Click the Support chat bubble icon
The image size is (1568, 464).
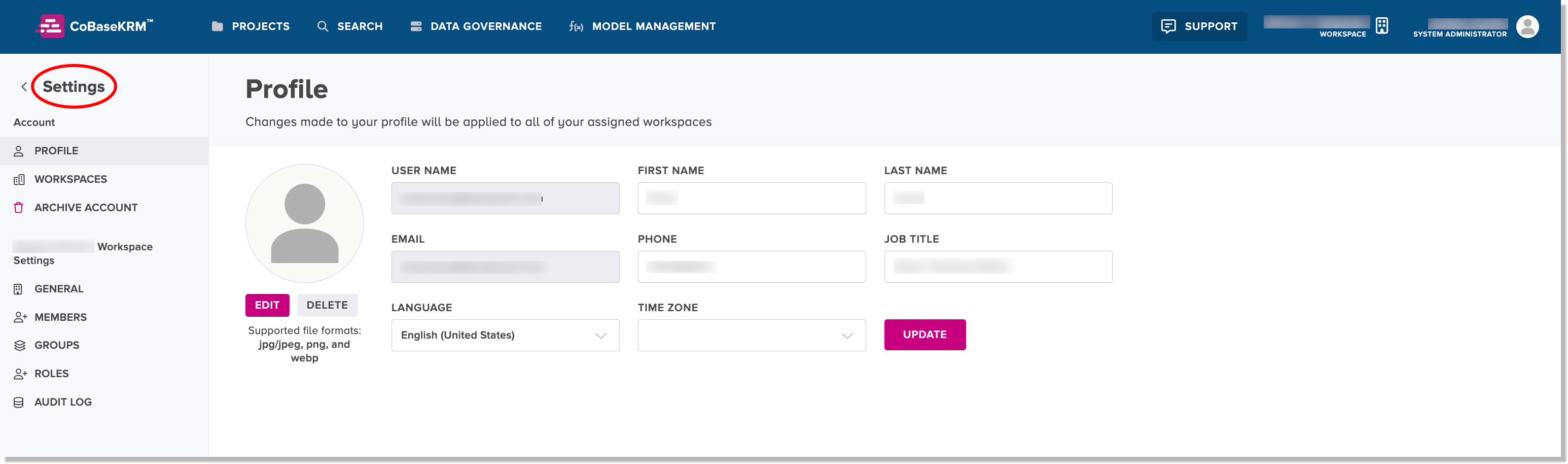click(x=1170, y=26)
